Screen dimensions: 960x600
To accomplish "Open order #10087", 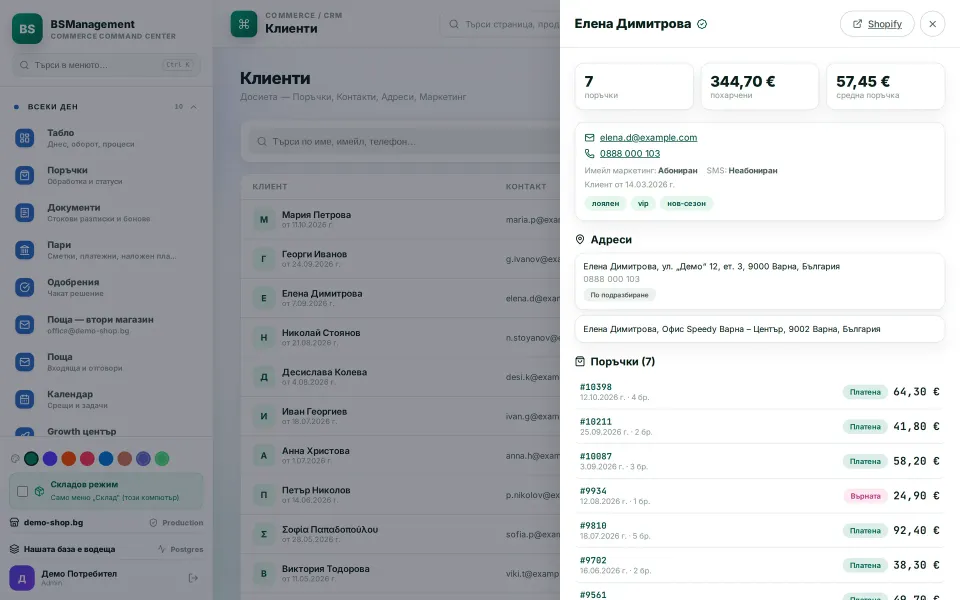I will click(759, 461).
